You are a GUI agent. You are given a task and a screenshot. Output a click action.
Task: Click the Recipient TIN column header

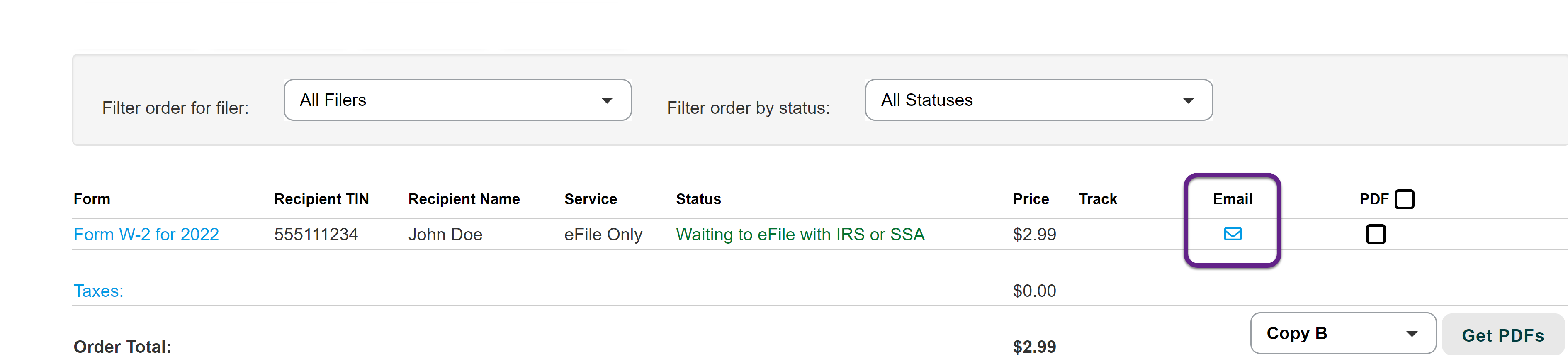(321, 199)
